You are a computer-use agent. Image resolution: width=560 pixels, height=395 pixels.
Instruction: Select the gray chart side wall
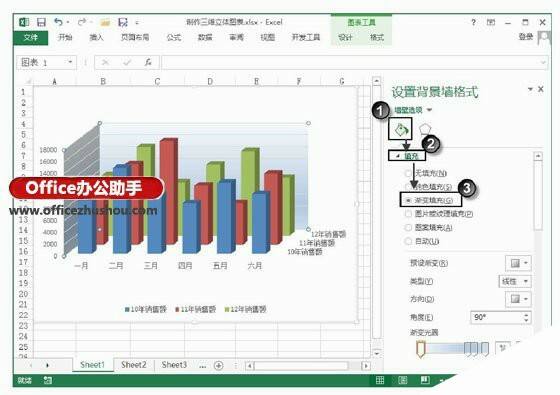click(81, 189)
